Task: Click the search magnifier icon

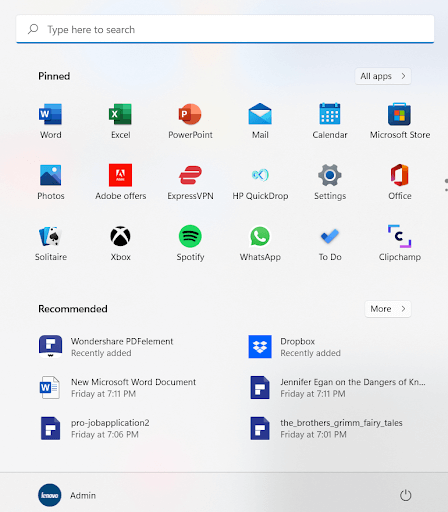Action: (33, 29)
